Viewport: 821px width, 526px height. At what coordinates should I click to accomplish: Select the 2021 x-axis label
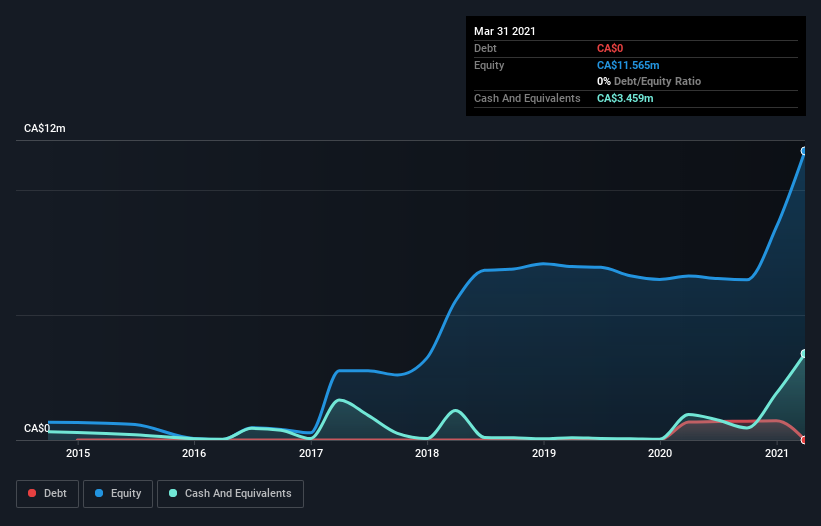coord(777,453)
